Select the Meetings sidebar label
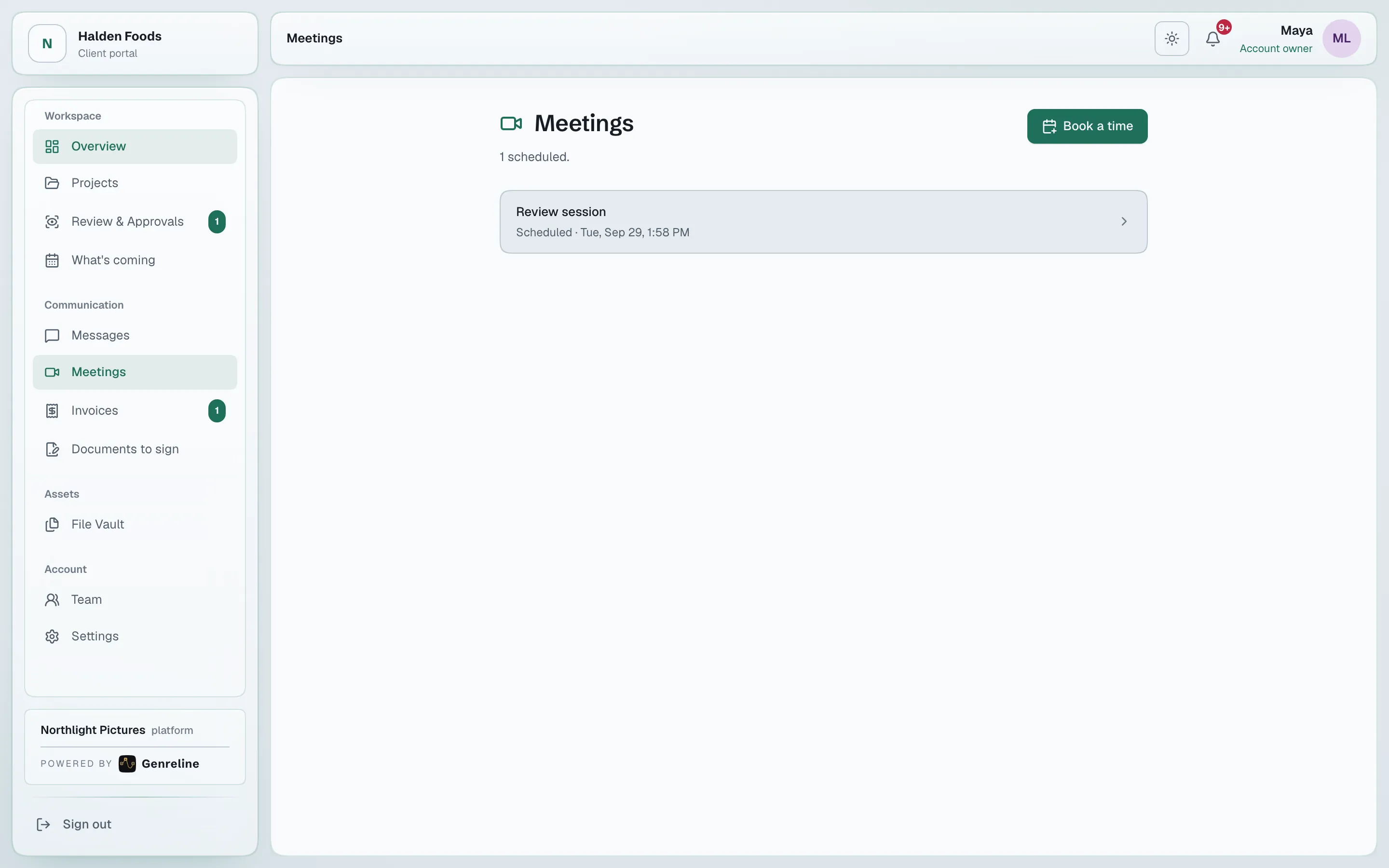 pos(99,372)
